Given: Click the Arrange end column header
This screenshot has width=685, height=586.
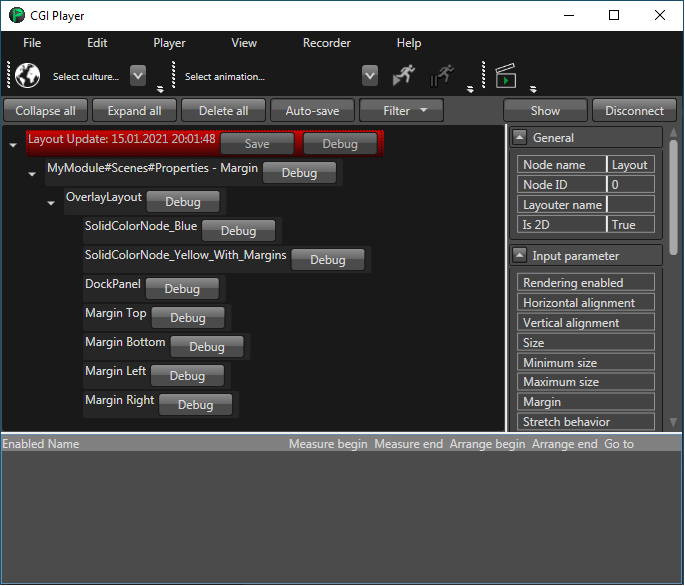Looking at the screenshot, I should 564,444.
